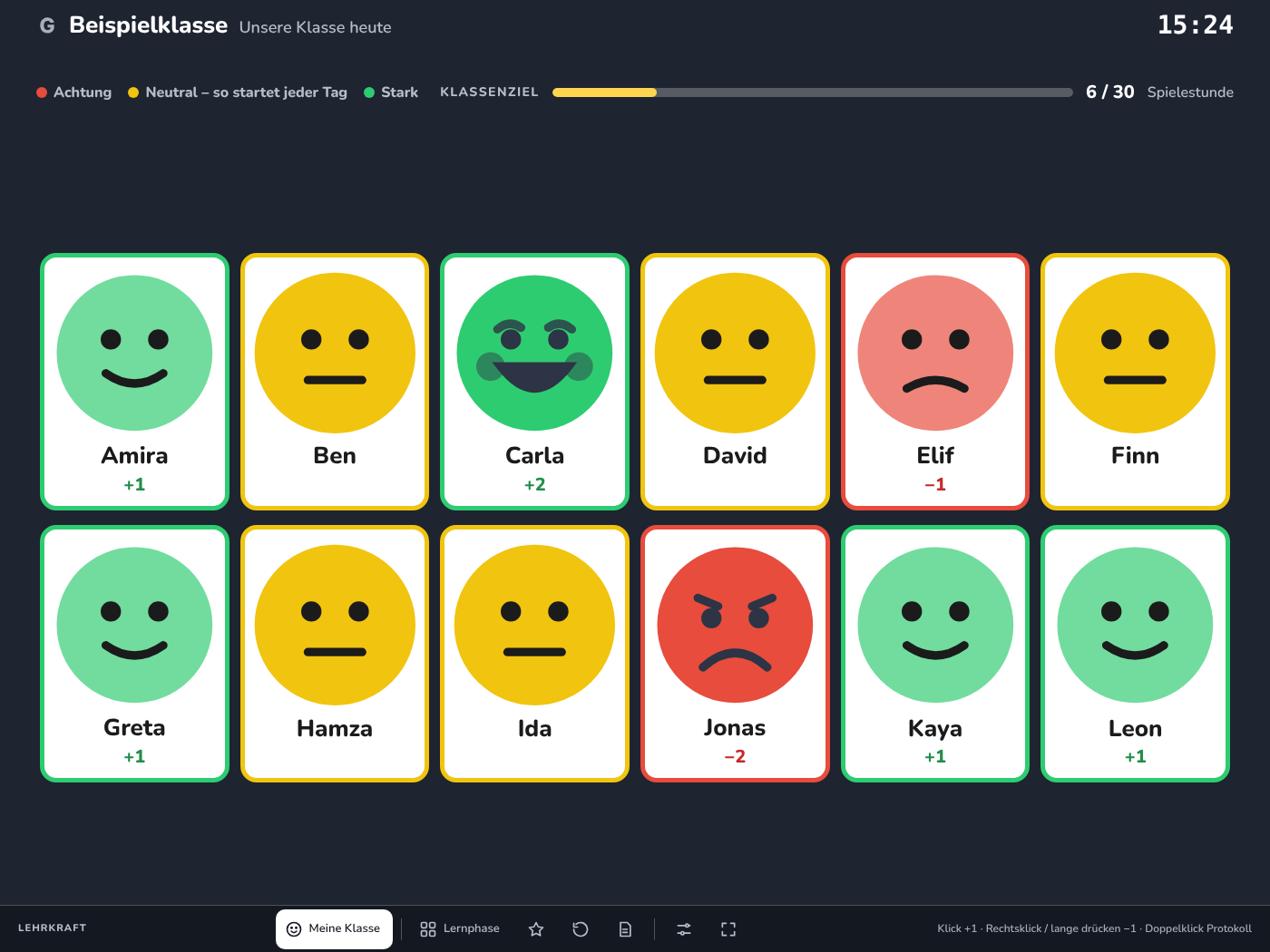The image size is (1270, 952).
Task: Click the green Stark legend entry
Action: tap(391, 92)
